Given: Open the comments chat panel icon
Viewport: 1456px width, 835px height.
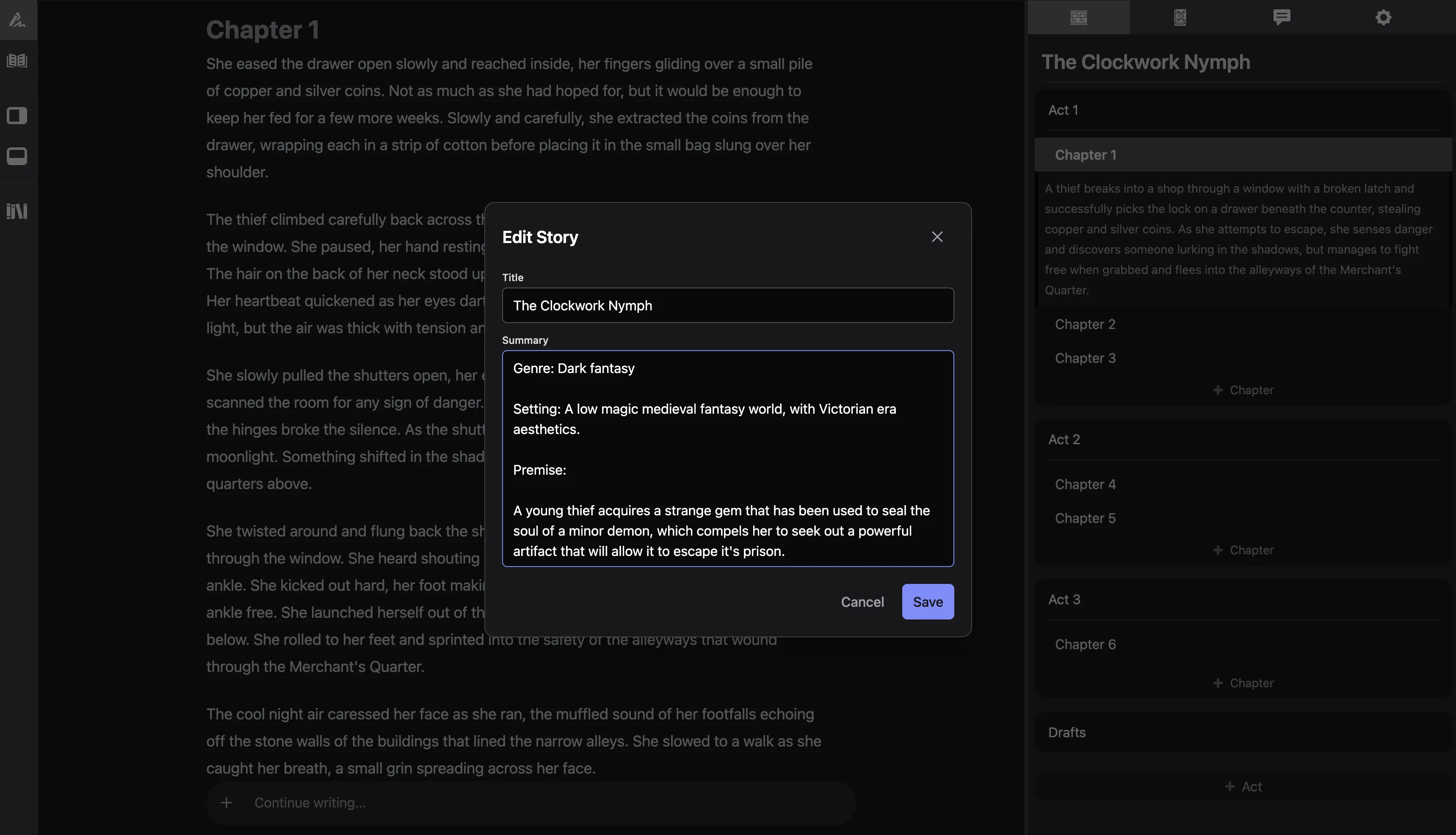Looking at the screenshot, I should click(1282, 17).
